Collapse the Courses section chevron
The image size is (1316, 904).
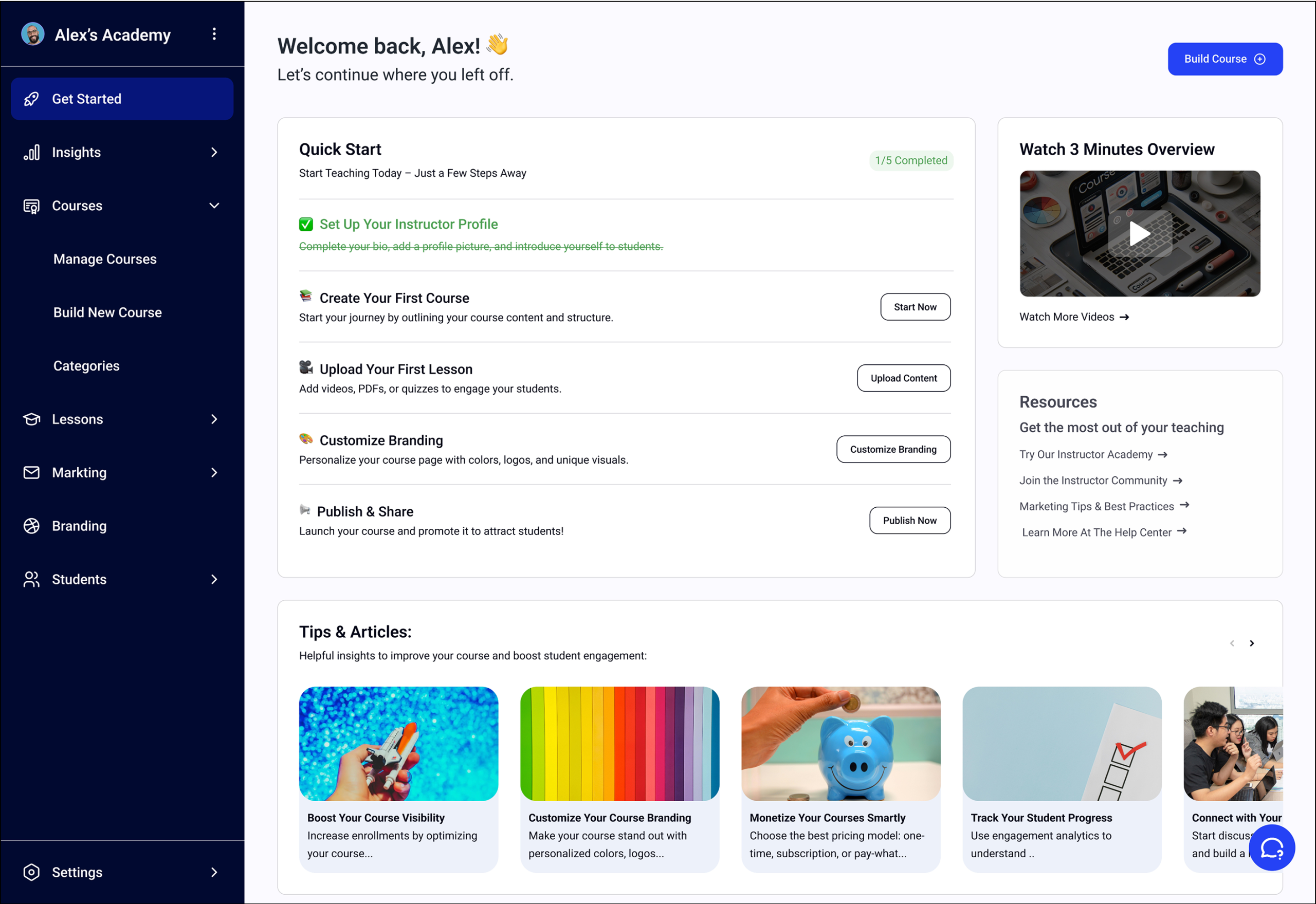214,206
